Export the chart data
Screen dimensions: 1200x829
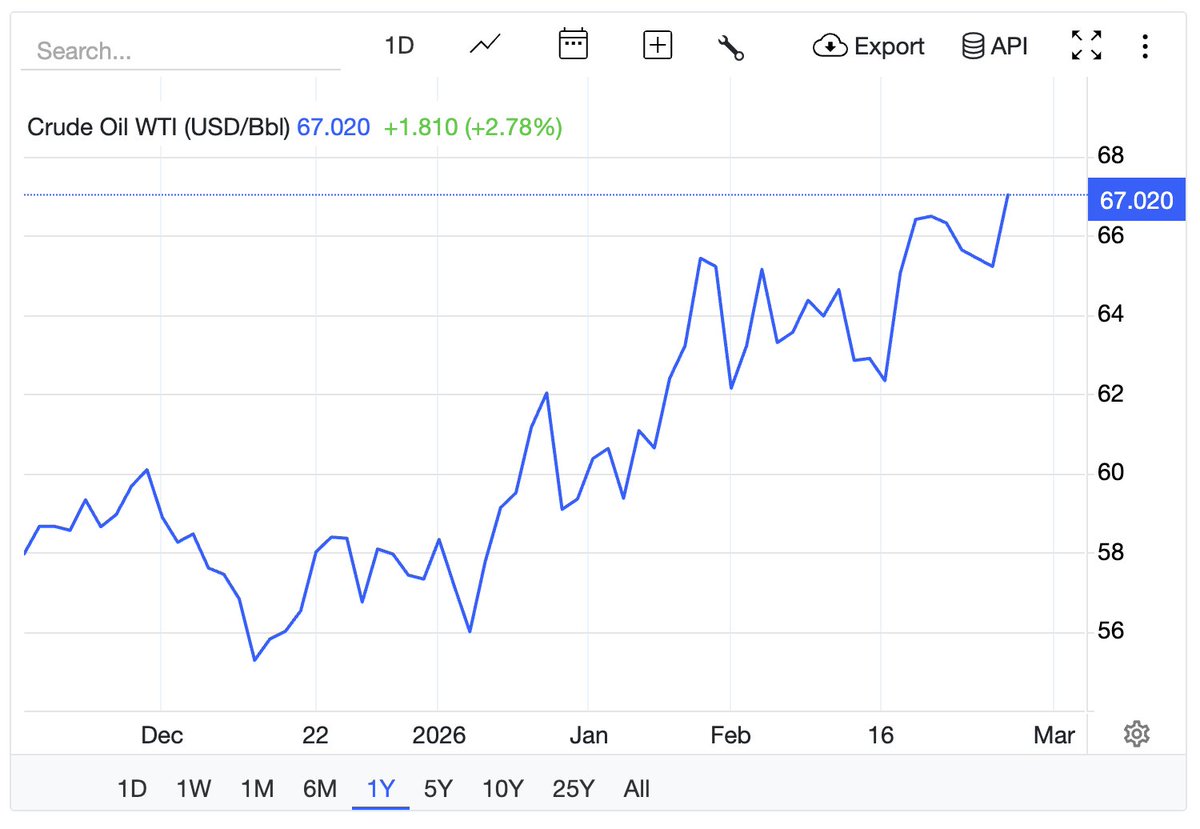tap(869, 46)
